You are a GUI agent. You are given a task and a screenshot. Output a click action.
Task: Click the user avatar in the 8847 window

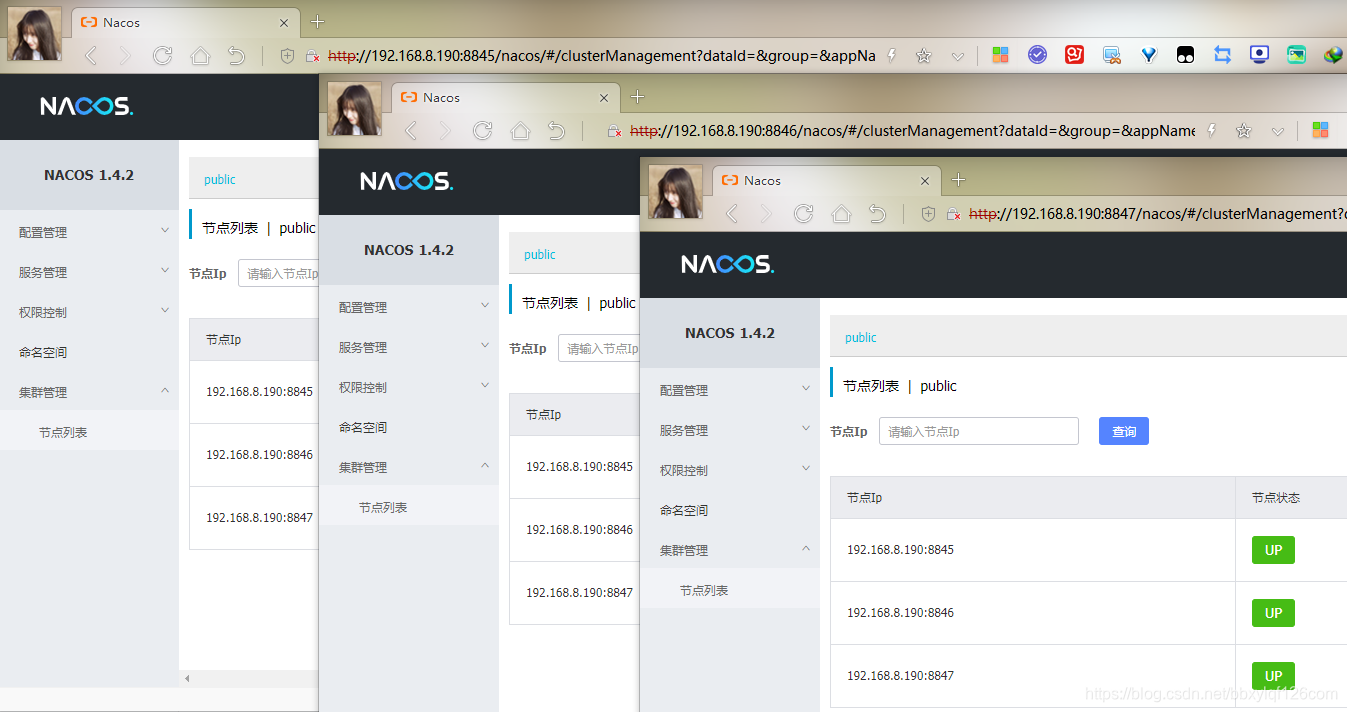pos(676,192)
